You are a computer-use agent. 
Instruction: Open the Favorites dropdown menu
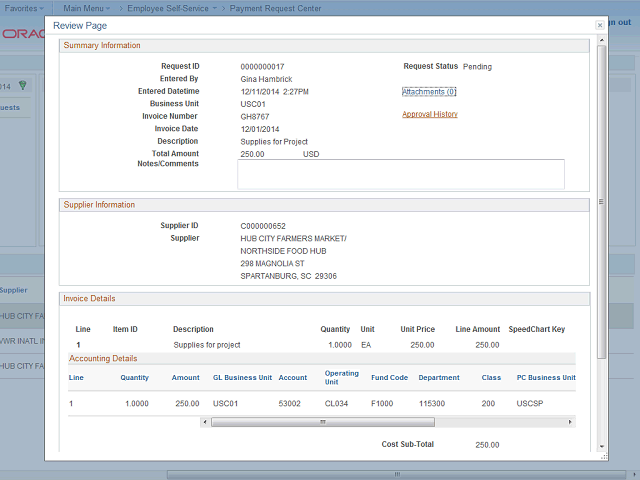click(22, 7)
